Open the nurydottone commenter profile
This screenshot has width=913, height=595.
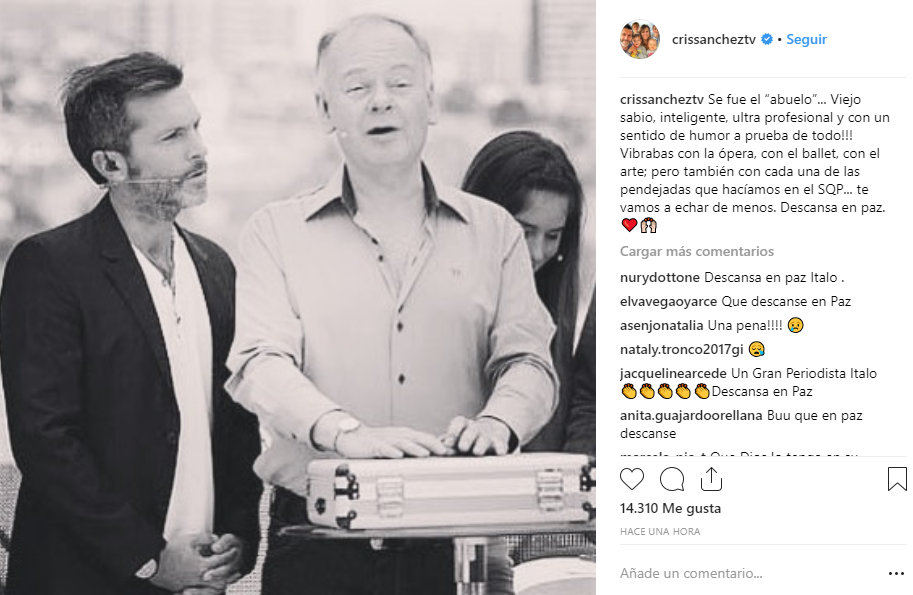(660, 277)
